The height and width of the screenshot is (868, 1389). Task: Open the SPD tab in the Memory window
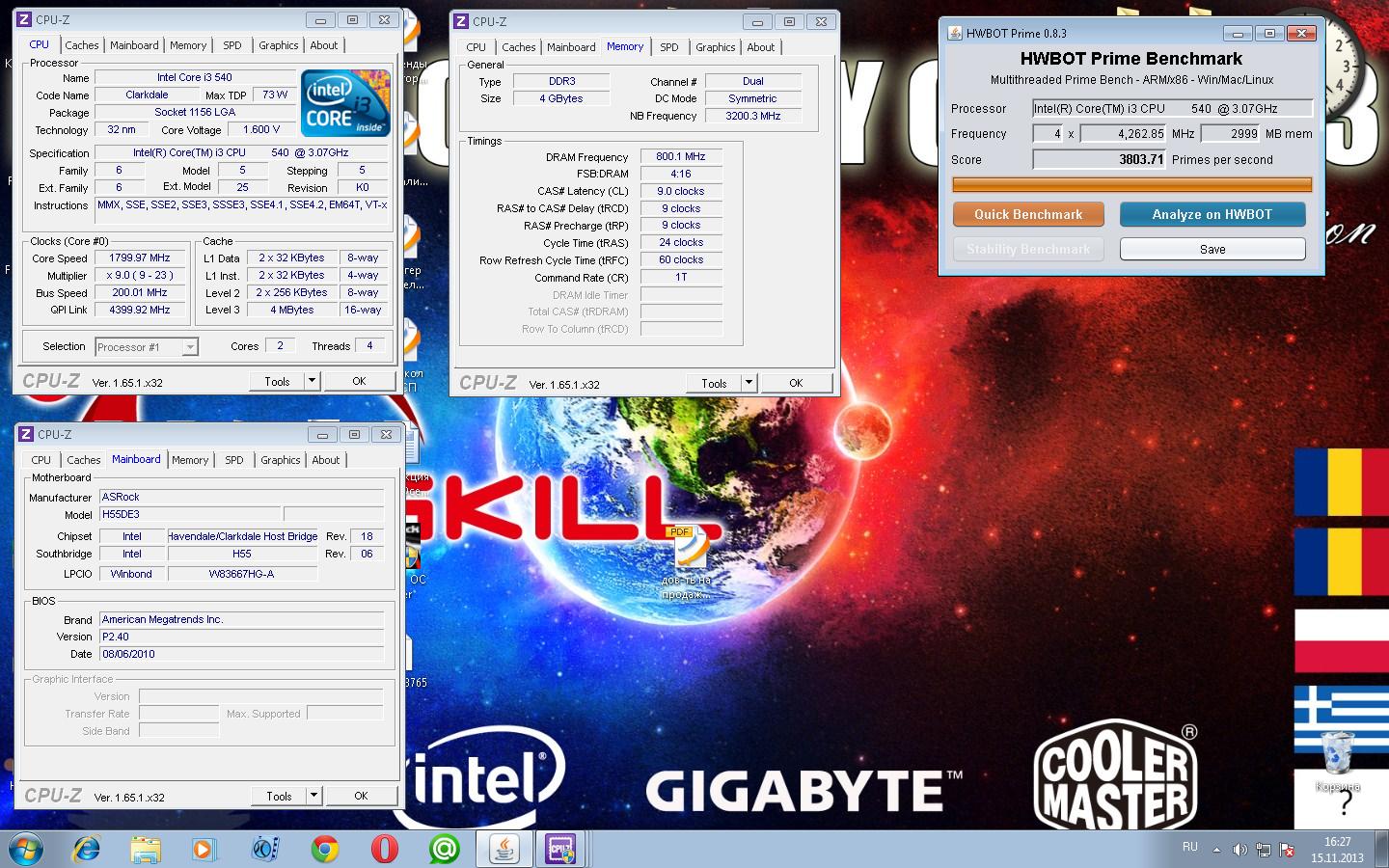tap(669, 47)
